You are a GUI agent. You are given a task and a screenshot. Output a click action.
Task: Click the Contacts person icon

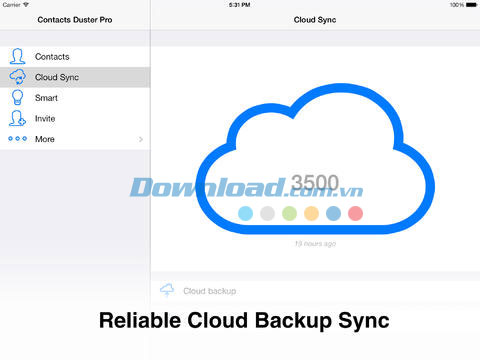pyautogui.click(x=17, y=56)
